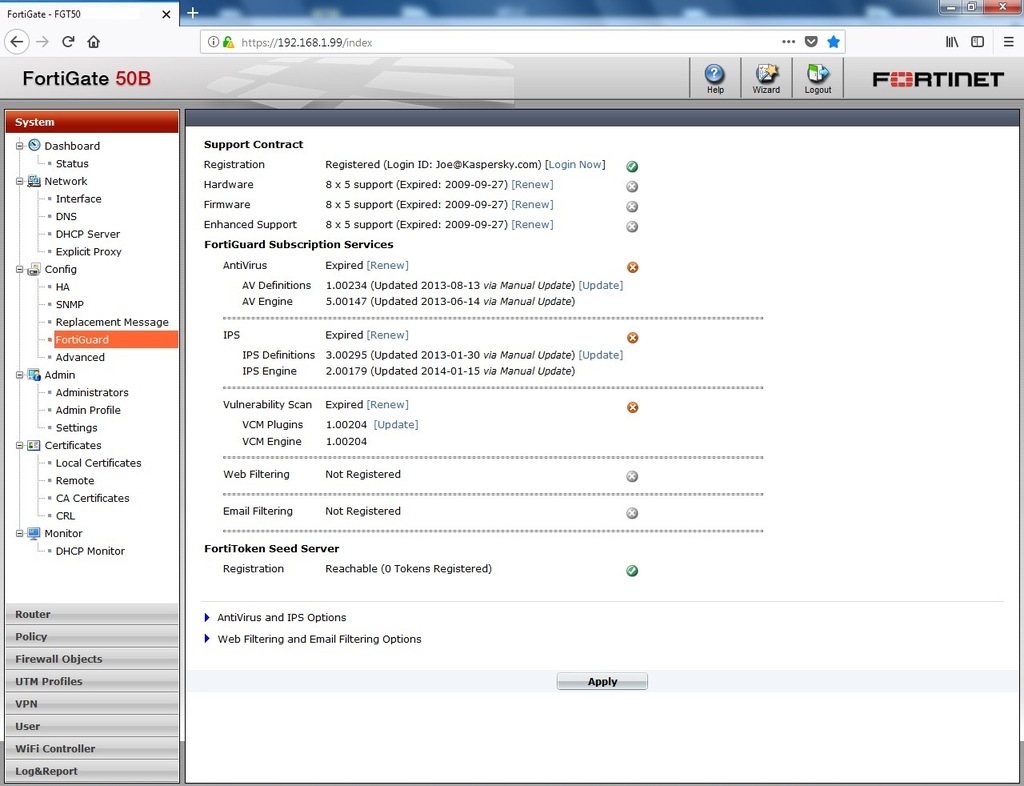The height and width of the screenshot is (786, 1024).
Task: Expand Web Filtering and Email Filtering Options
Action: 207,639
